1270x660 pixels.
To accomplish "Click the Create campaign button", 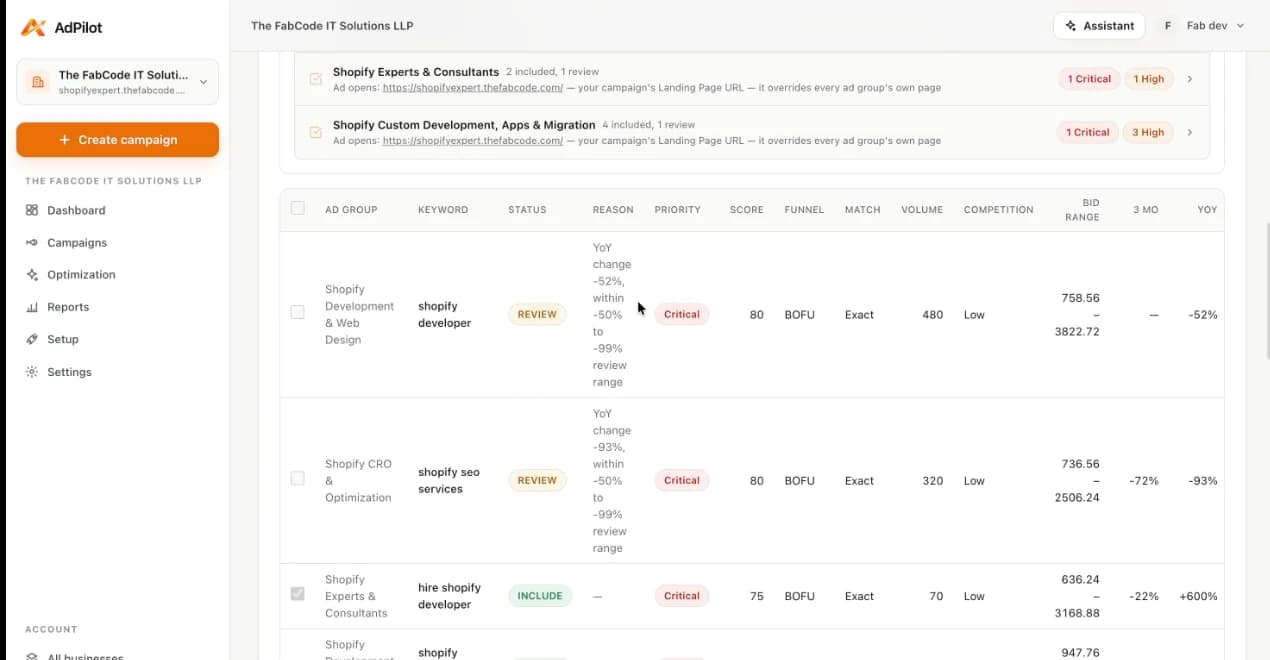I will click(x=117, y=140).
